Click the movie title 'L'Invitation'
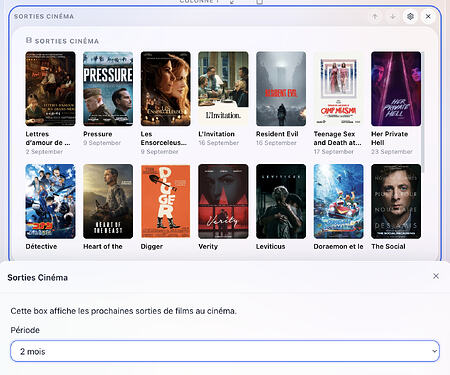This screenshot has width=450, height=375. tap(217, 134)
